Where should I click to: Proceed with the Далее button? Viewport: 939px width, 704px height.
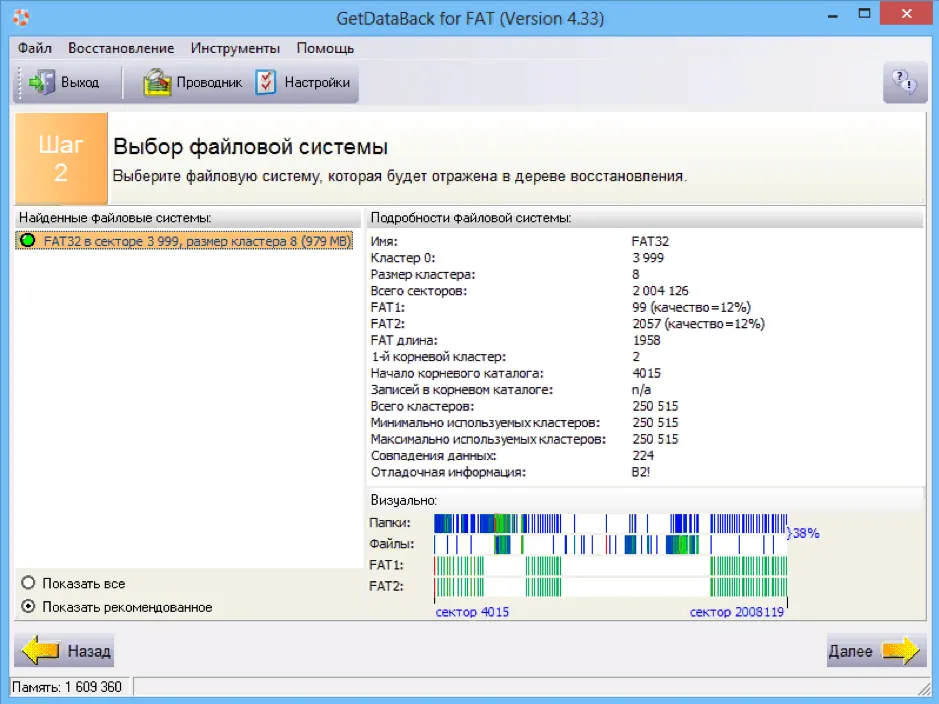click(876, 650)
